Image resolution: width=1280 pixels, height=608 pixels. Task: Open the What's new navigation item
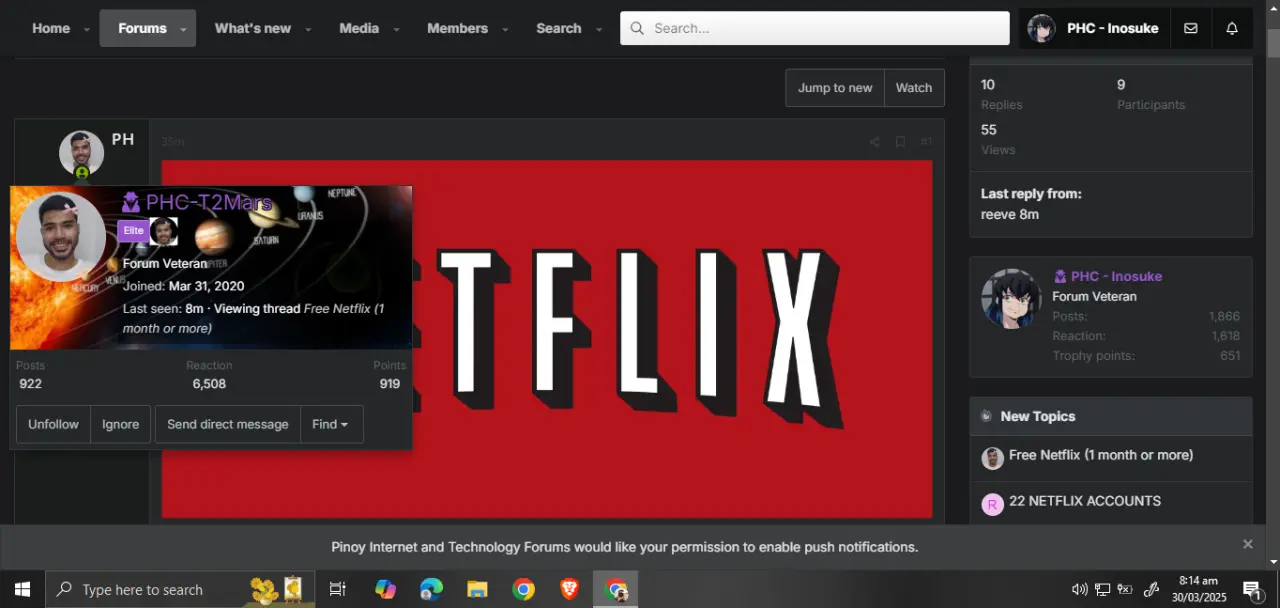tap(253, 28)
